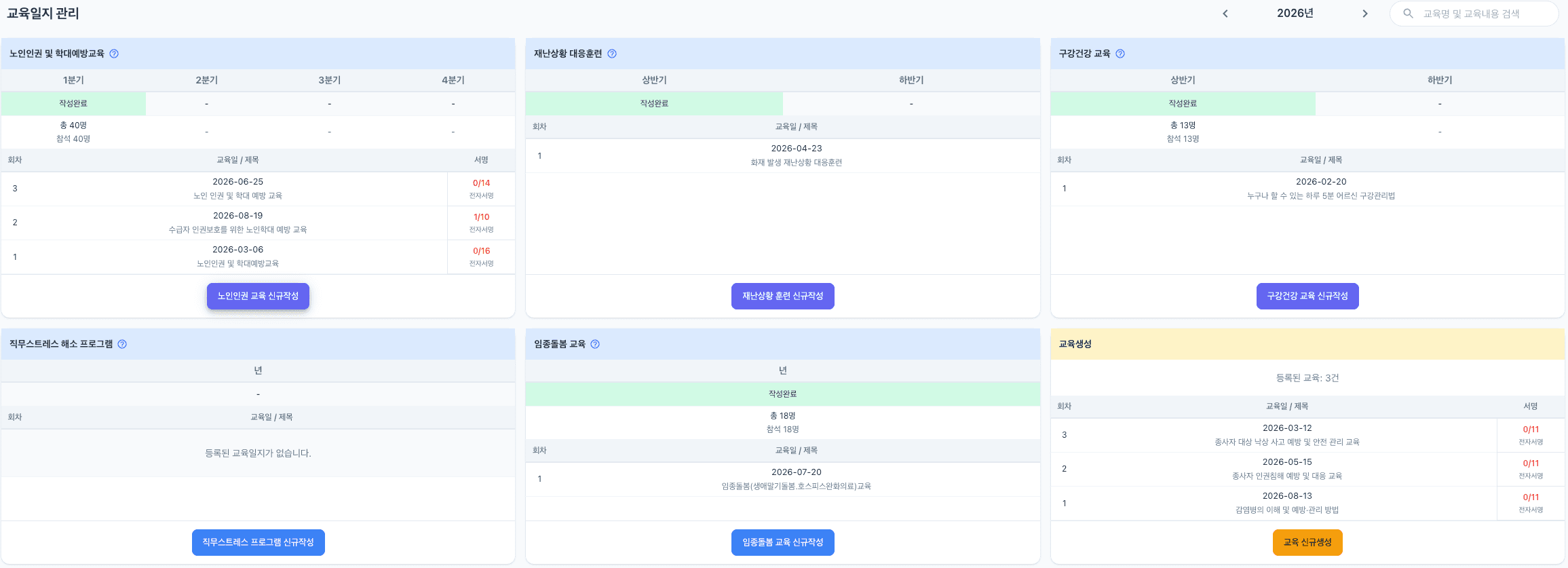Screen dimensions: 1568x568
Task: Open signature status 0/14 전자서명
Action: 481,189
